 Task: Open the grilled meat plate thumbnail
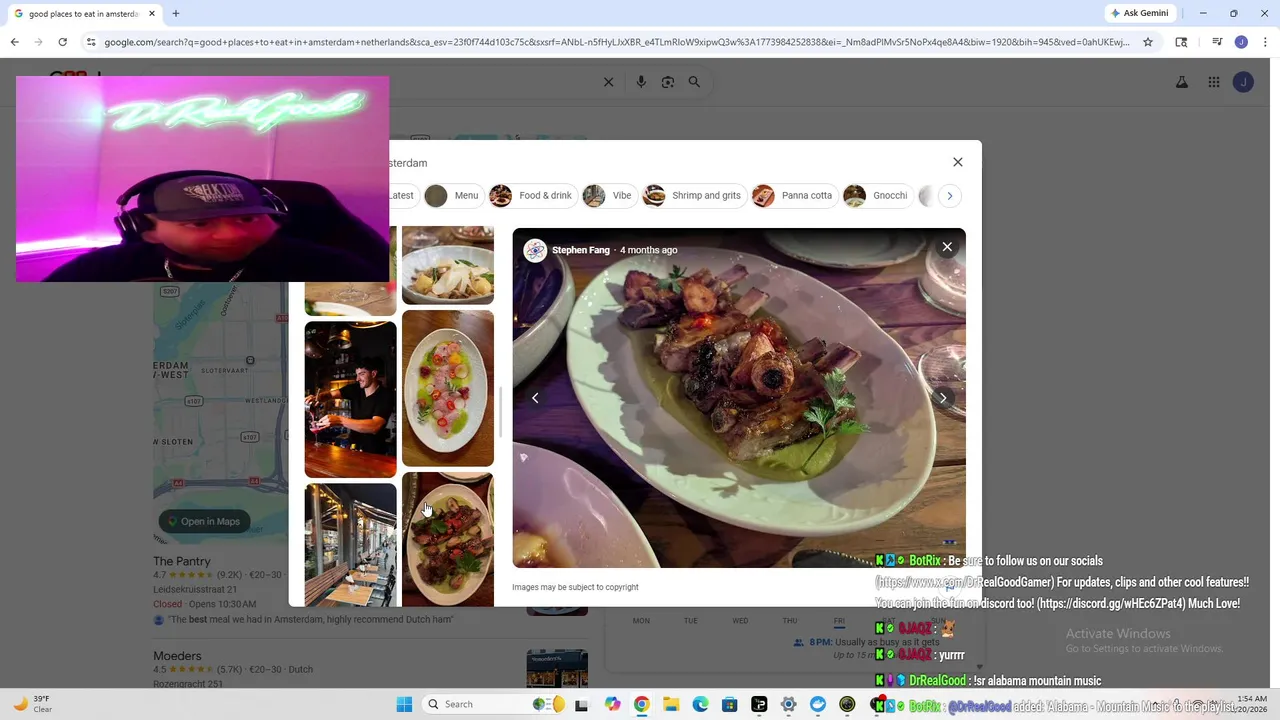point(448,540)
